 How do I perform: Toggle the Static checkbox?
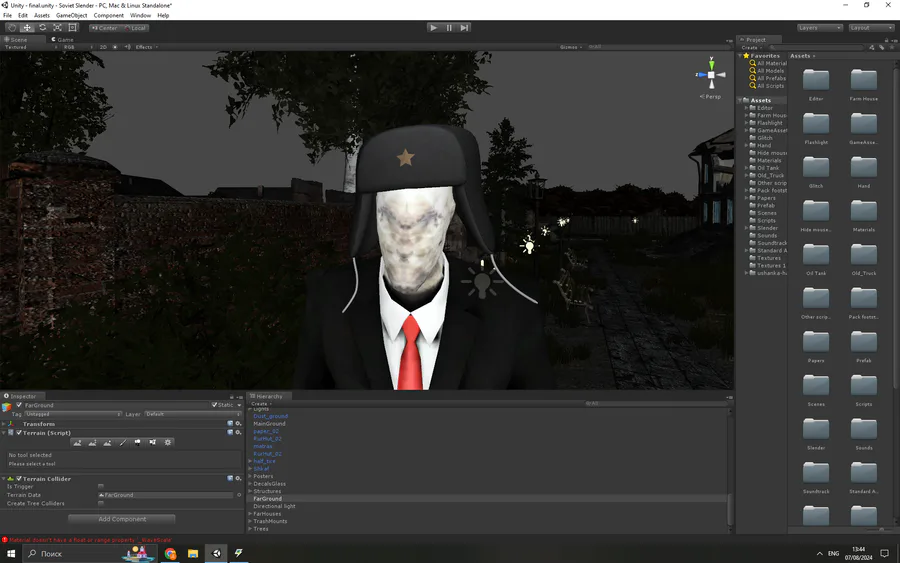tap(215, 405)
